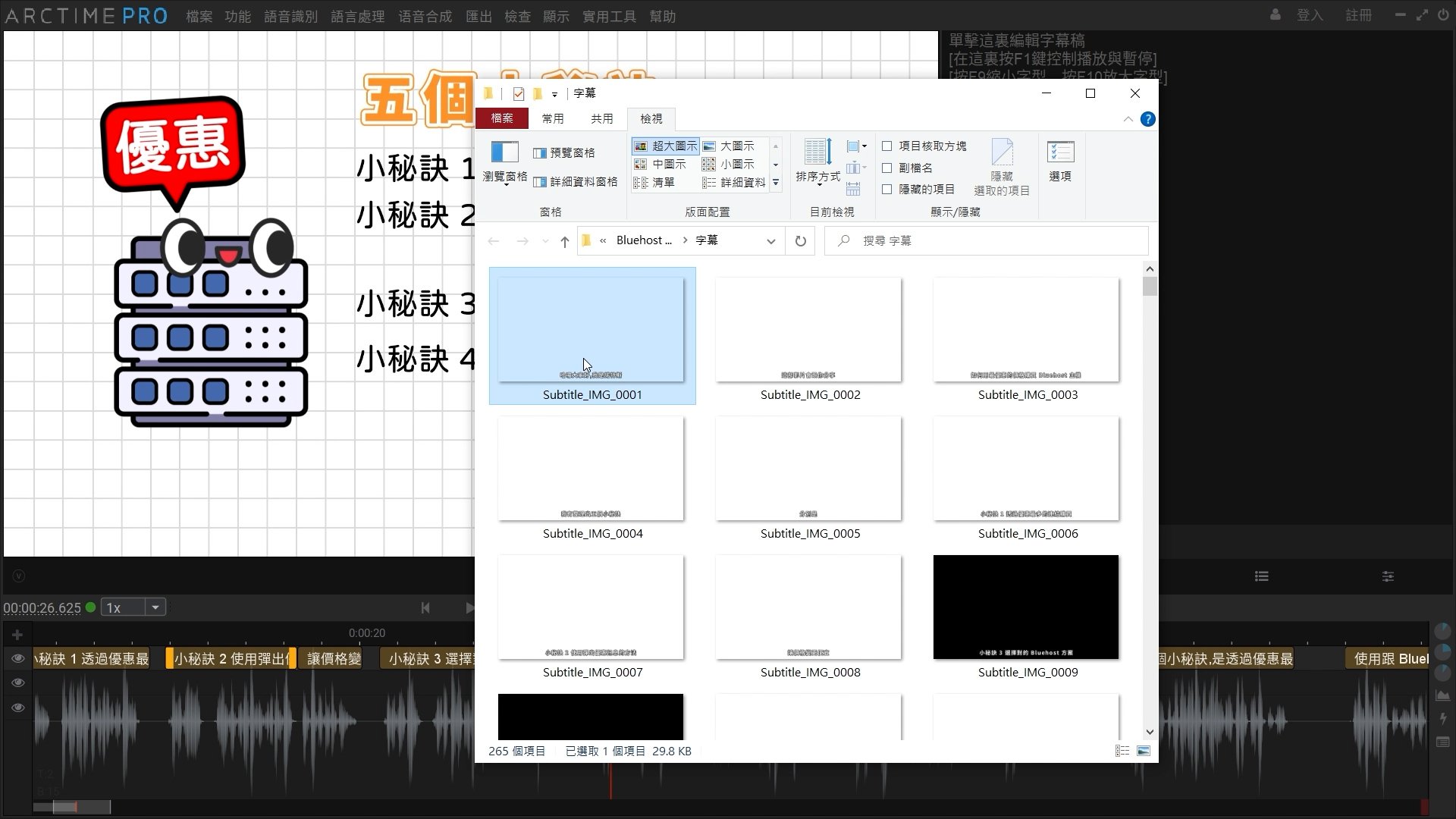1456x819 pixels.
Task: Click details view icon in Explorer status bar
Action: point(1122,751)
